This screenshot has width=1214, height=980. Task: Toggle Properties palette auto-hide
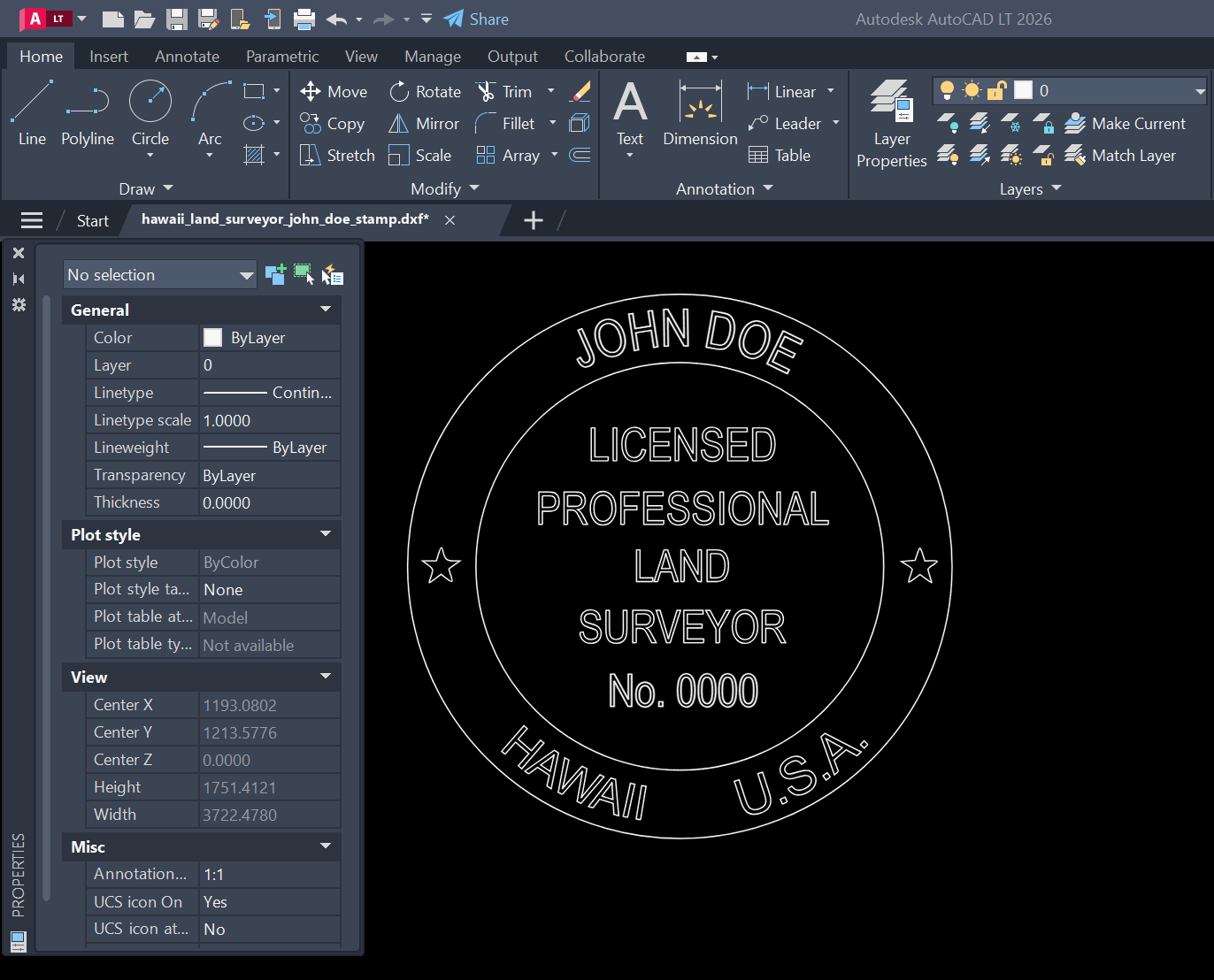tap(19, 279)
